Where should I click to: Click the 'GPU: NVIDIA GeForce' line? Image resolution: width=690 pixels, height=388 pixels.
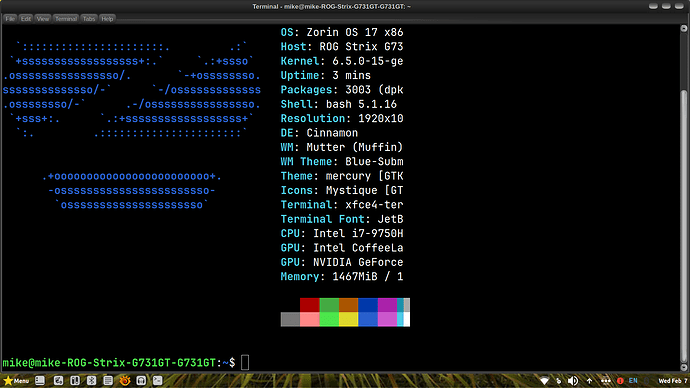coord(342,262)
